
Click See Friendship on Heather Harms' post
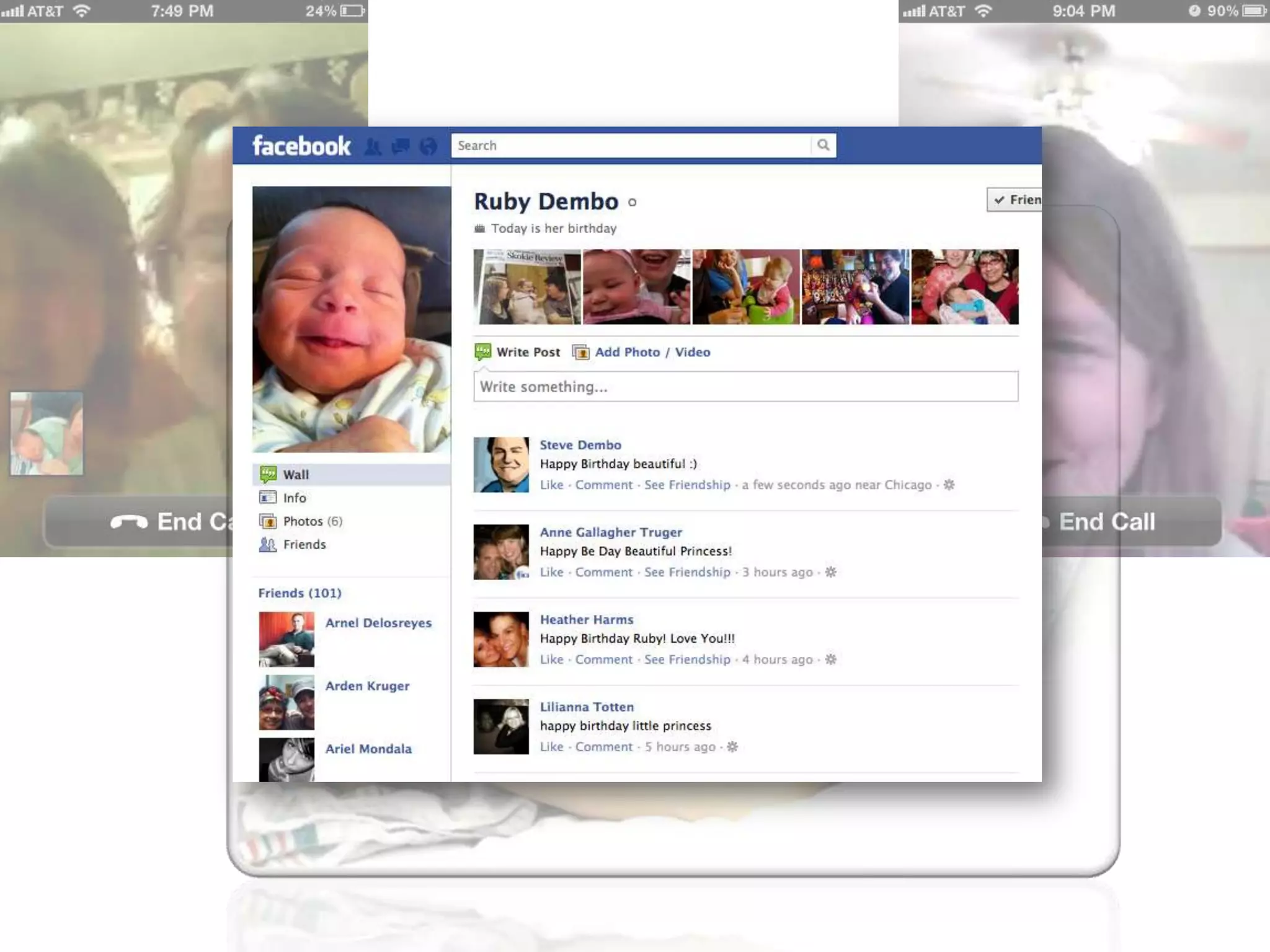pyautogui.click(x=687, y=659)
